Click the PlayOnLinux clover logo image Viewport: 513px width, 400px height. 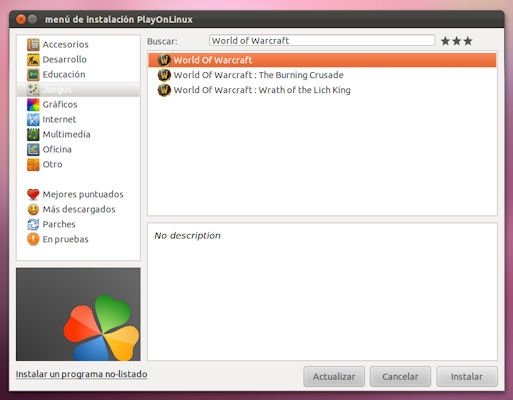point(78,314)
